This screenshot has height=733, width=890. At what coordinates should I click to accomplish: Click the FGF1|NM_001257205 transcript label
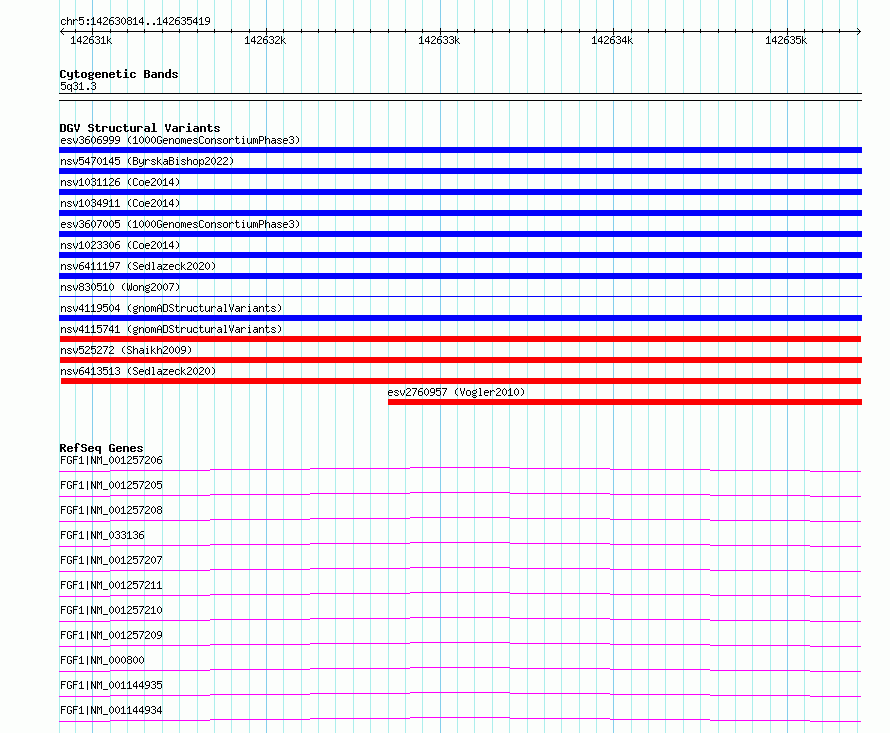click(x=111, y=485)
